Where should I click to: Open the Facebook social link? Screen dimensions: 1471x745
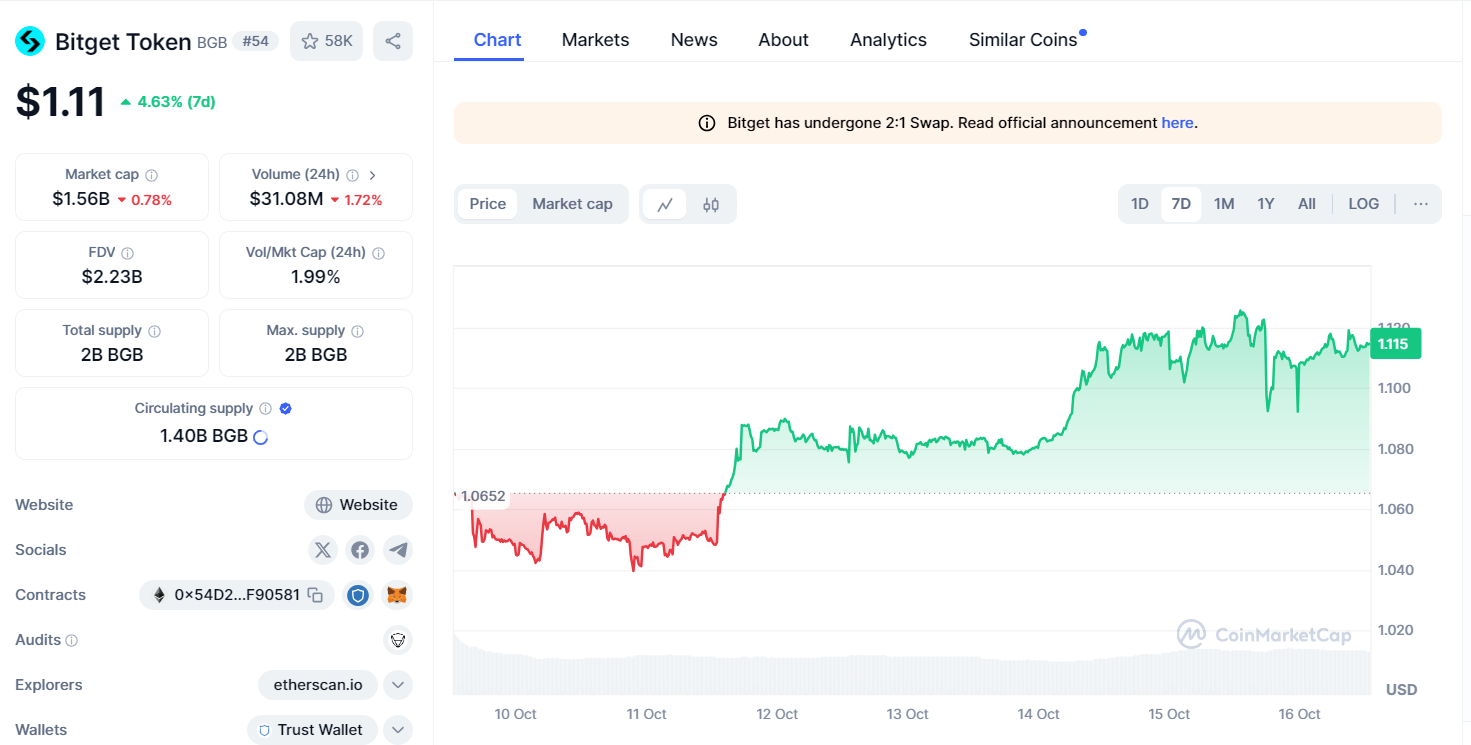click(x=360, y=550)
